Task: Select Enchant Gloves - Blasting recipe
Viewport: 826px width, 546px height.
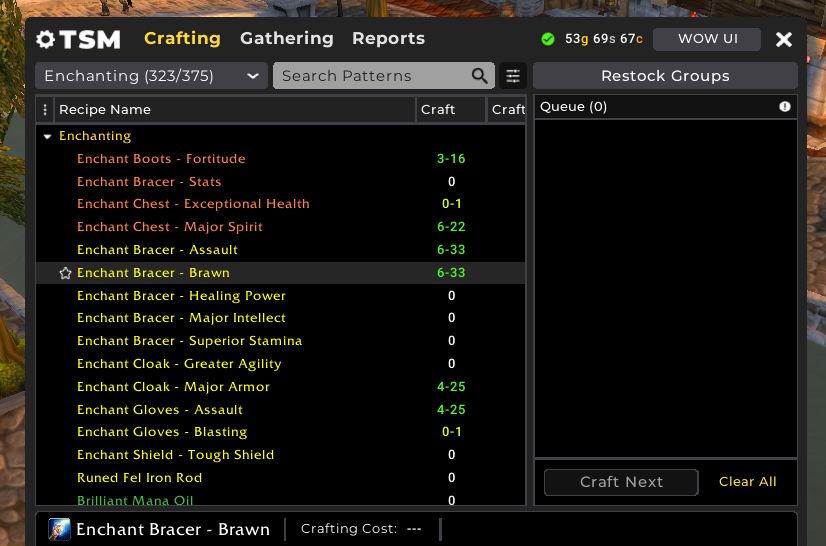Action: (280, 432)
